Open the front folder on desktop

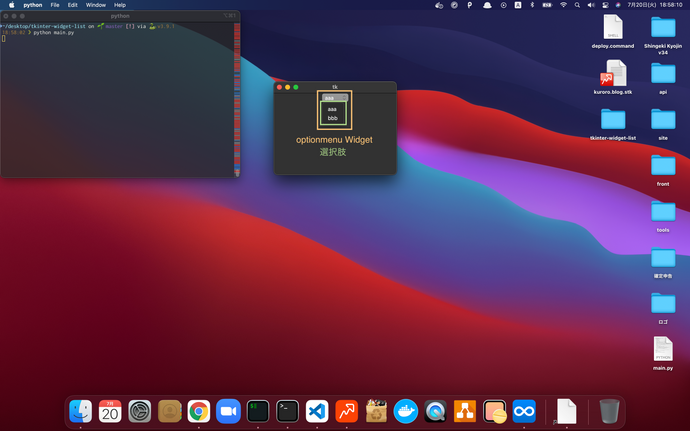tap(663, 170)
